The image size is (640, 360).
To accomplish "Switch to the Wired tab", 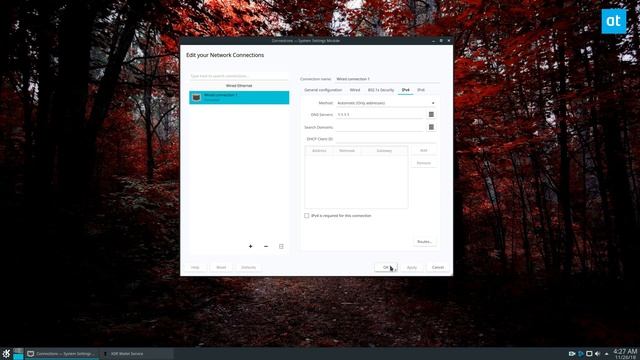I will click(355, 90).
